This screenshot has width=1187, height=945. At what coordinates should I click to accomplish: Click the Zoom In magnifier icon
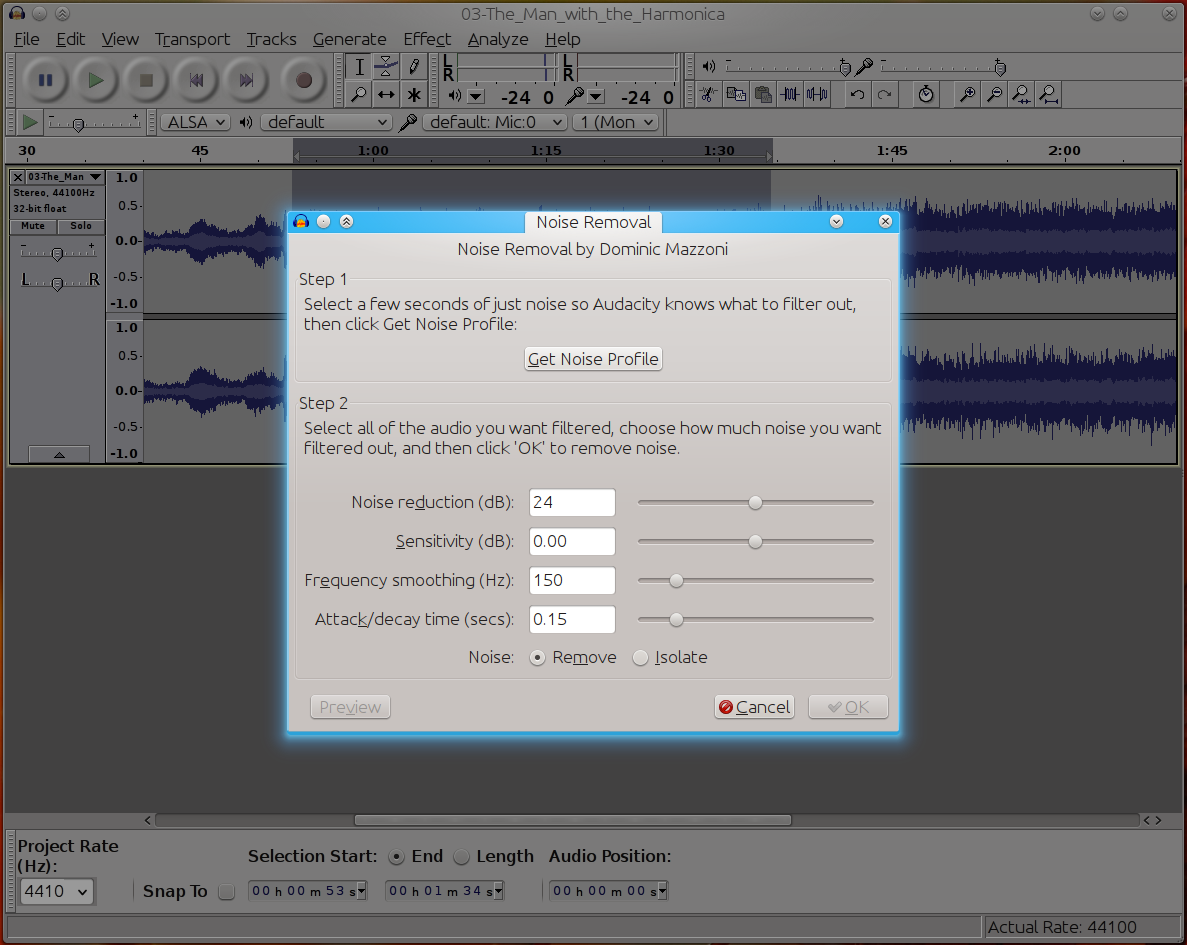[967, 95]
